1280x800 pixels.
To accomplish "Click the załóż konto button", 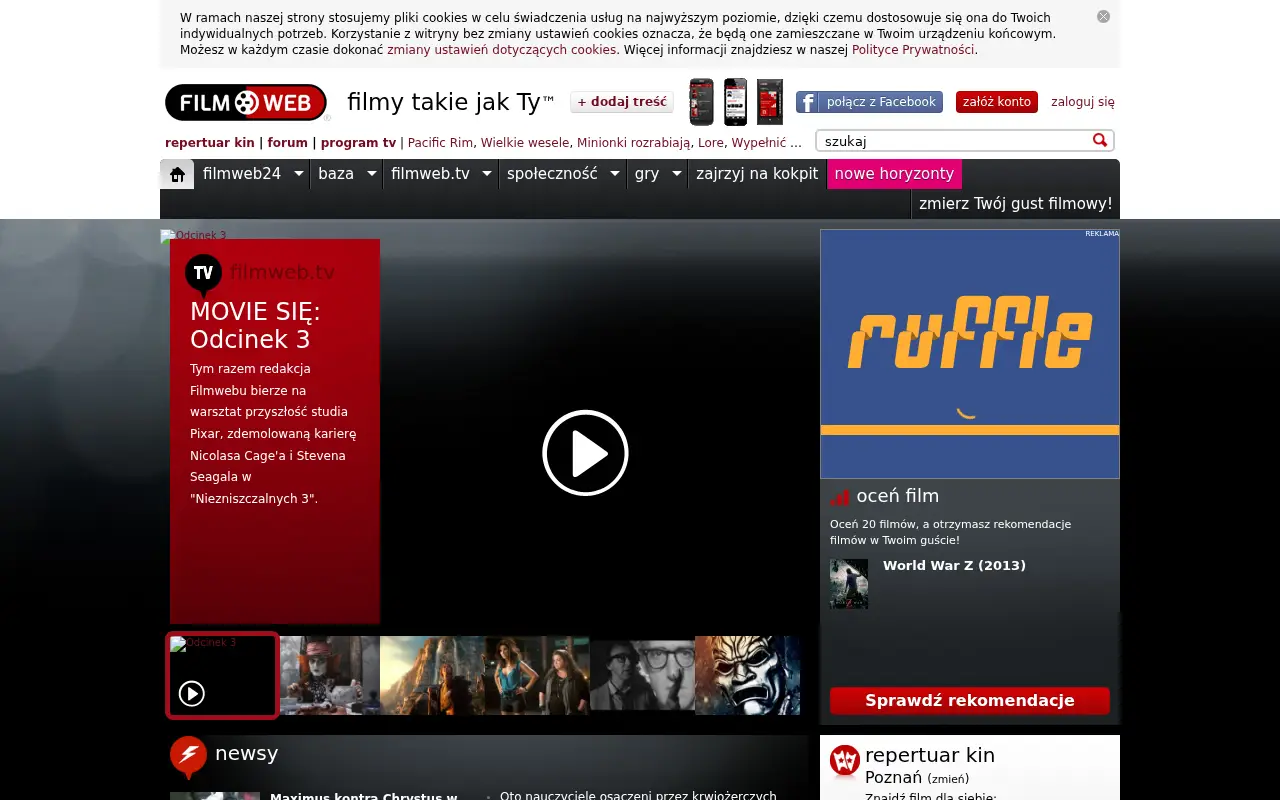I will pyautogui.click(x=997, y=102).
